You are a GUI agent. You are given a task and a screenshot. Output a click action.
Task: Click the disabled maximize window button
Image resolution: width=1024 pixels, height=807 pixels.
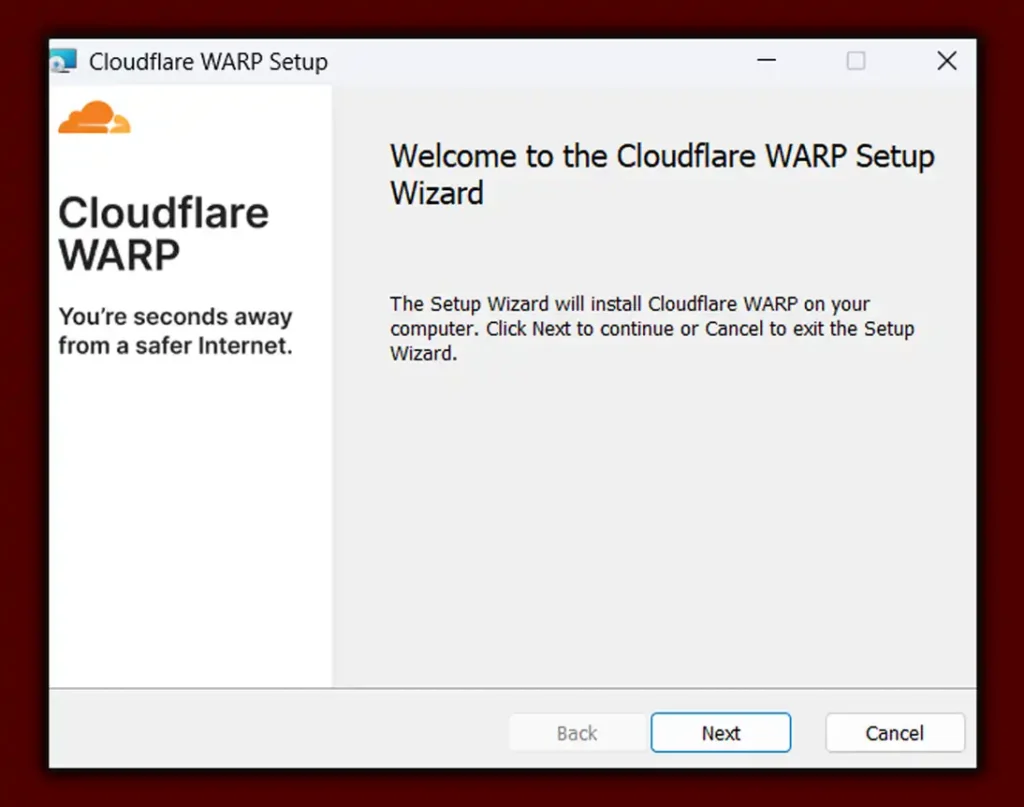(x=856, y=61)
